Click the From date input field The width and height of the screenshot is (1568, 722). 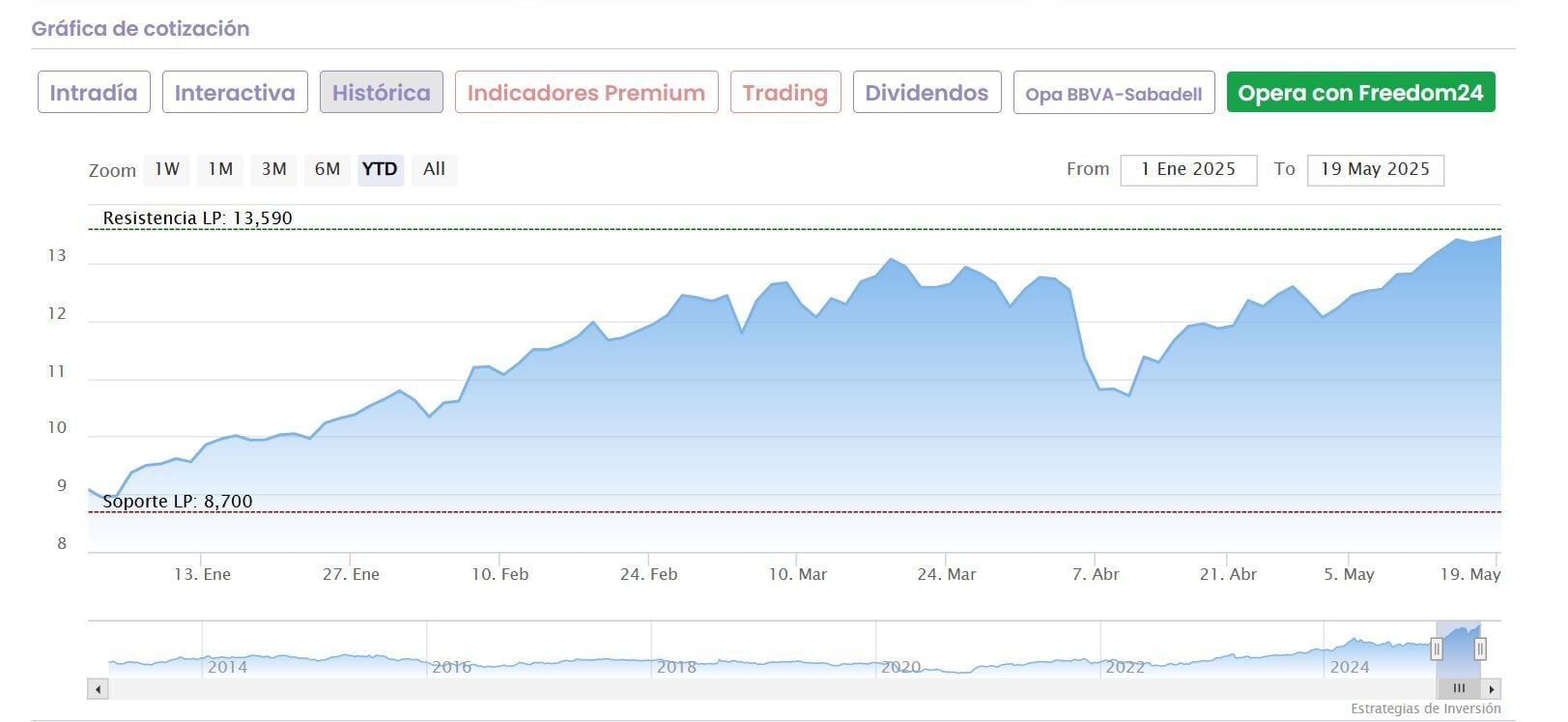1188,170
